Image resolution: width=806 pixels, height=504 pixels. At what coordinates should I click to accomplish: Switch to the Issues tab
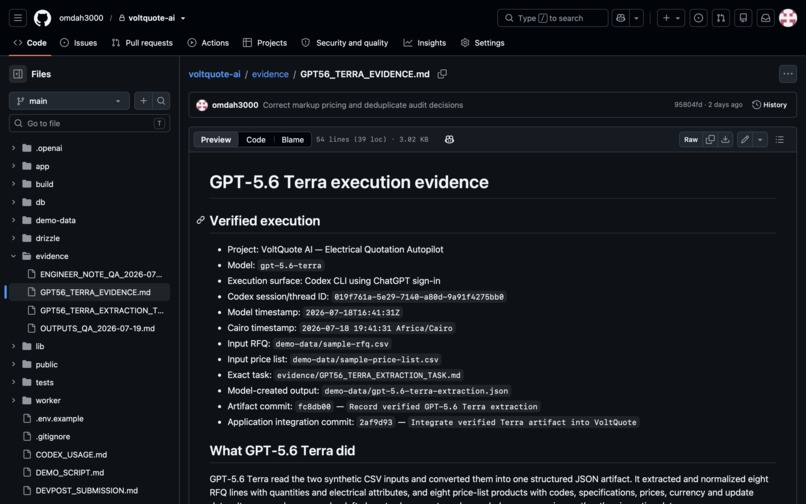click(x=79, y=43)
